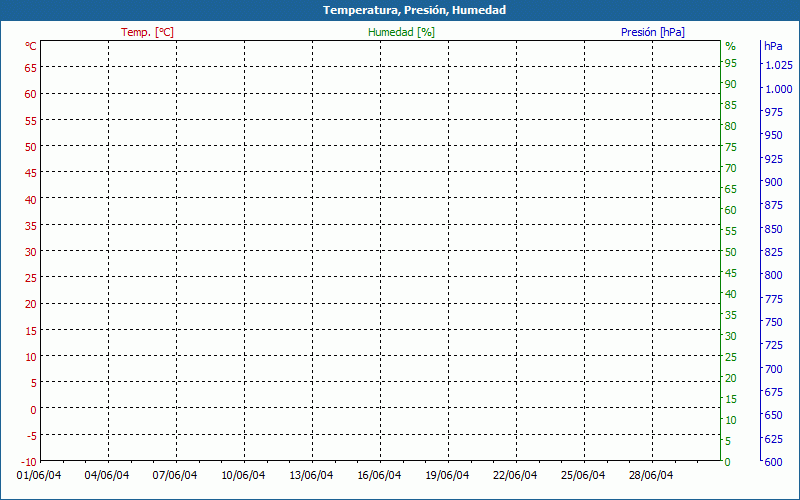
Task: Pick the 07/06/04 date on the time axis
Action: point(175,475)
